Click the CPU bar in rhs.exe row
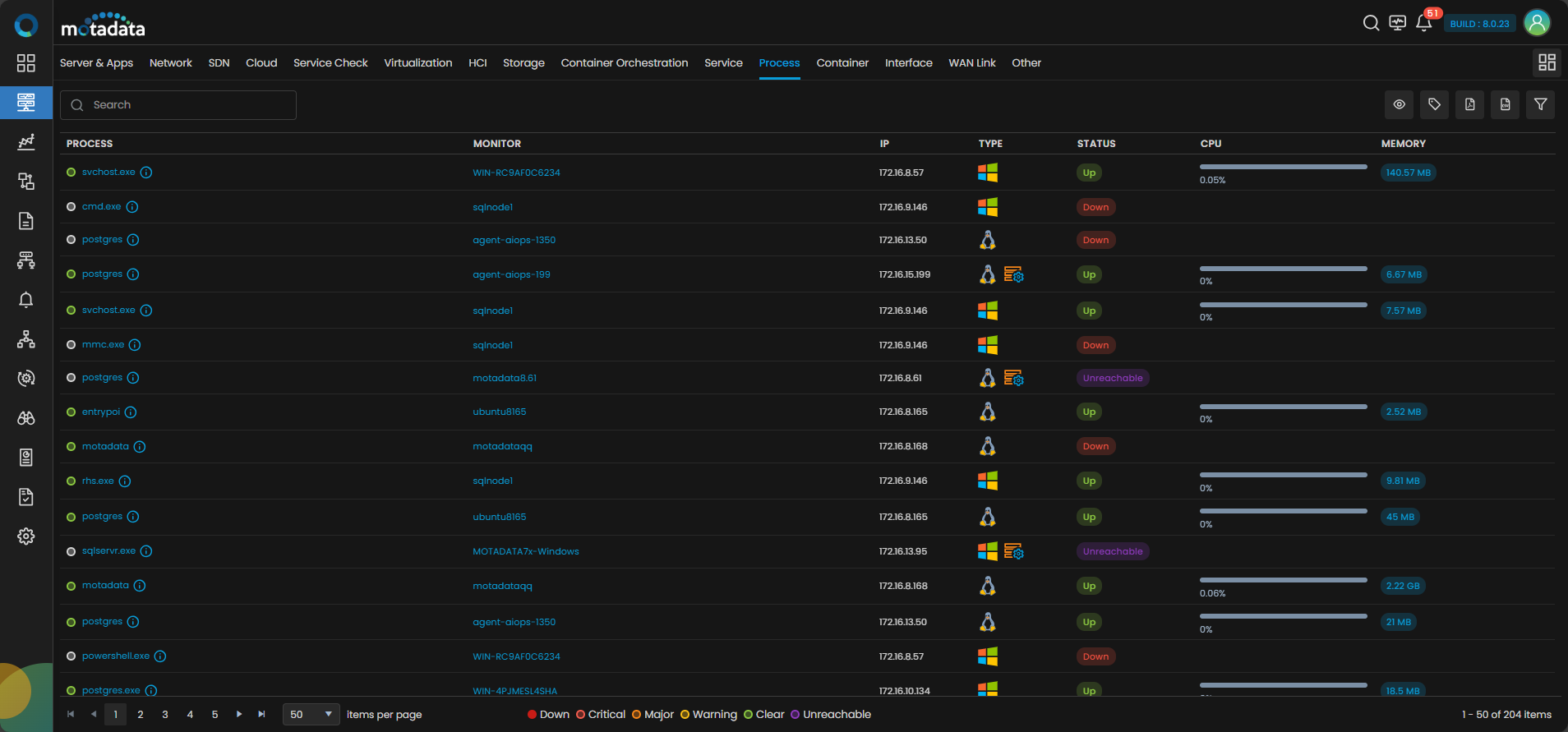The width and height of the screenshot is (1568, 732). coord(1283,475)
